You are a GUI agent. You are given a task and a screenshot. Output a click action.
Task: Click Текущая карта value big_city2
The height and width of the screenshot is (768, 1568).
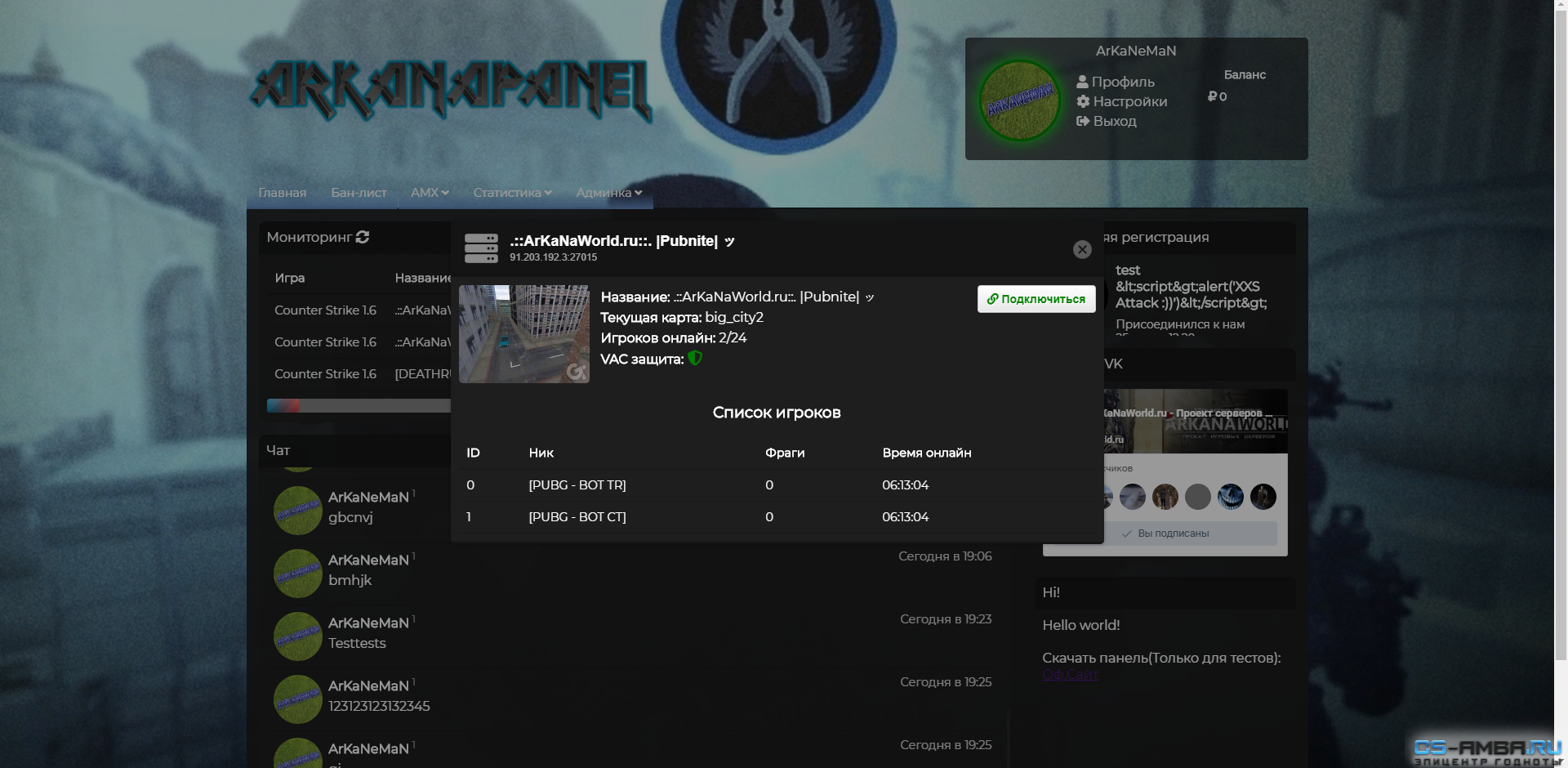click(x=734, y=318)
